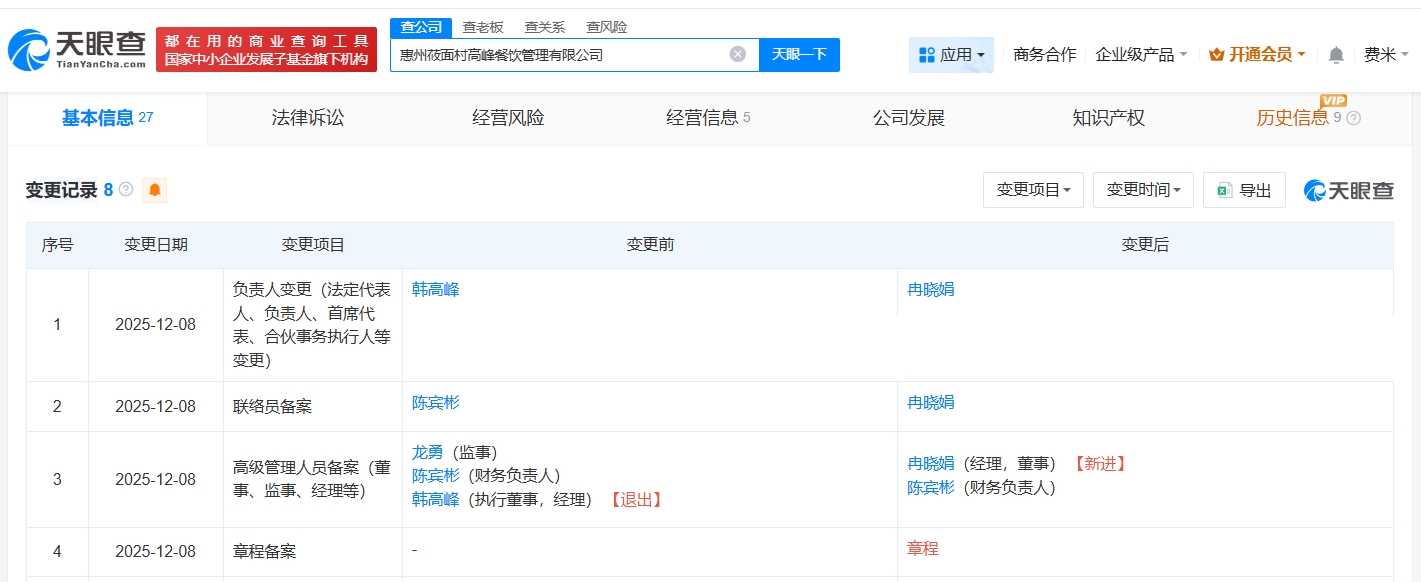1421x582 pixels.
Task: Open the 应用 apps dropdown
Action: point(951,55)
